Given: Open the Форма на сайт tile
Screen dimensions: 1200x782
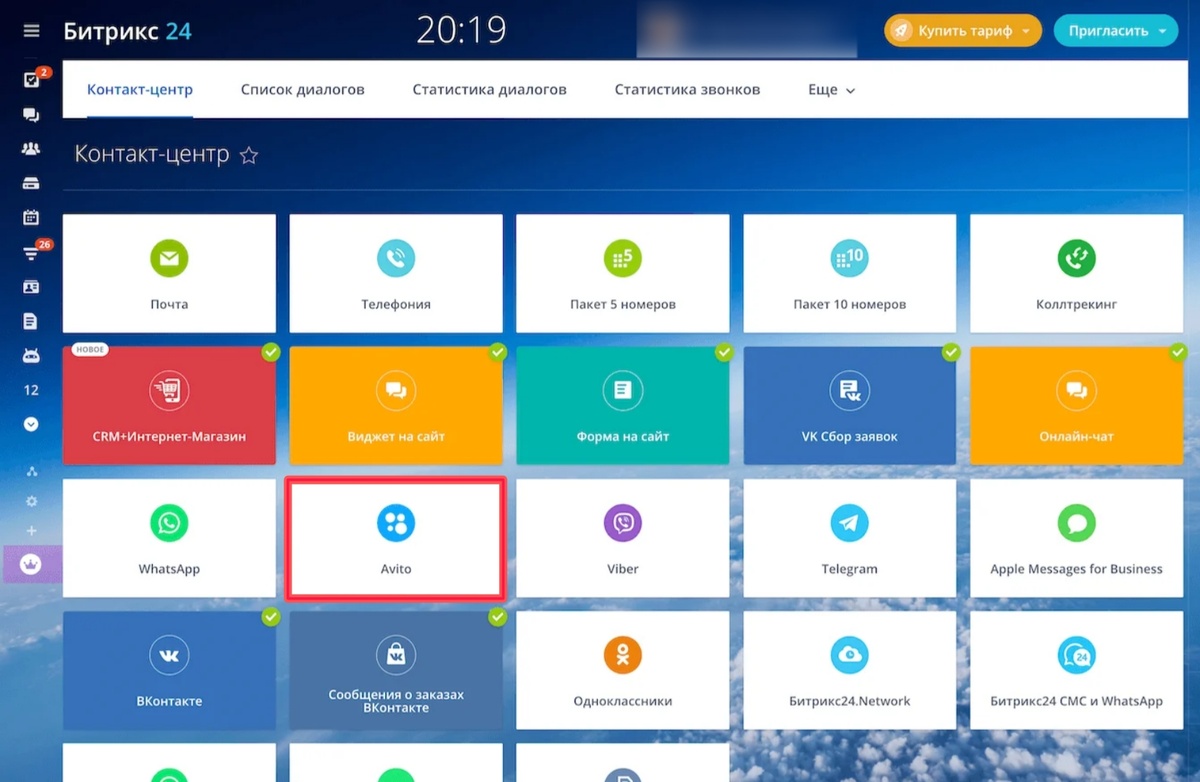Looking at the screenshot, I should pyautogui.click(x=623, y=405).
